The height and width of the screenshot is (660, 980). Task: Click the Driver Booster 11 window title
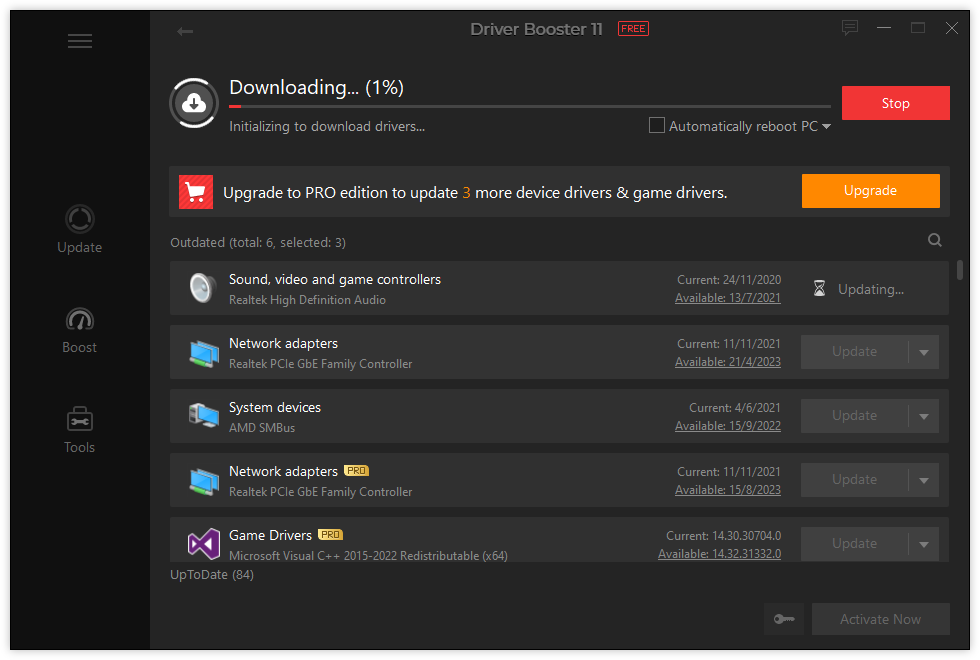[x=536, y=29]
